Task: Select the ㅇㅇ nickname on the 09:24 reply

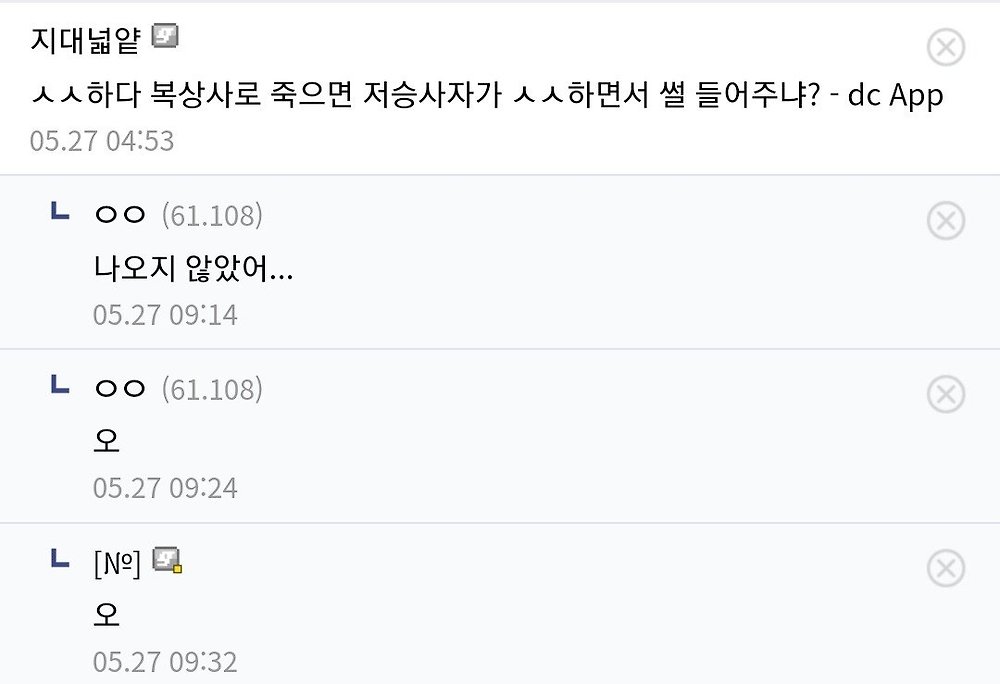Action: 120,388
